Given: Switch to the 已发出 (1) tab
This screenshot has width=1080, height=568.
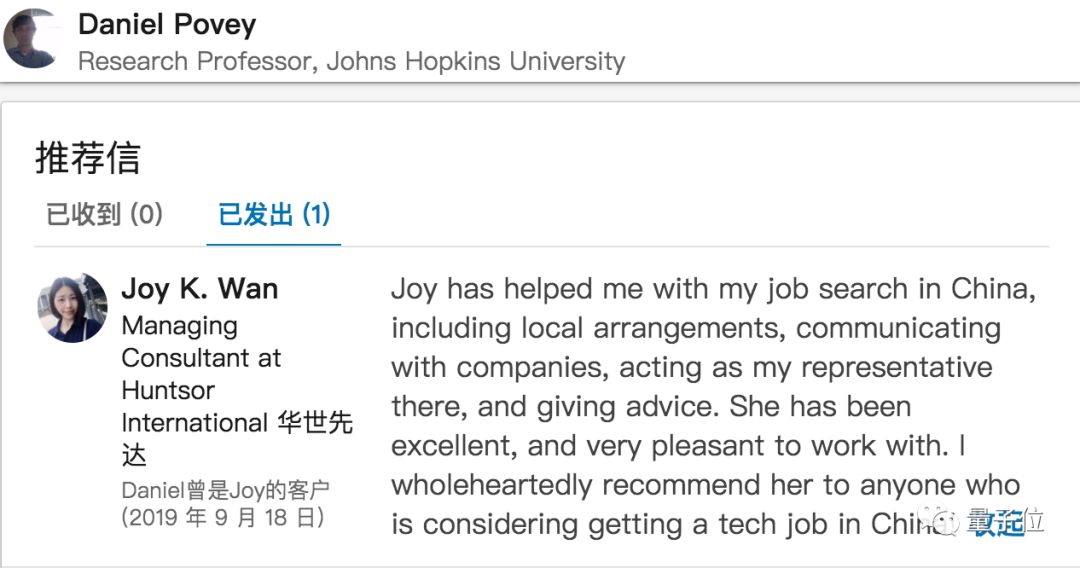Looking at the screenshot, I should coord(274,214).
